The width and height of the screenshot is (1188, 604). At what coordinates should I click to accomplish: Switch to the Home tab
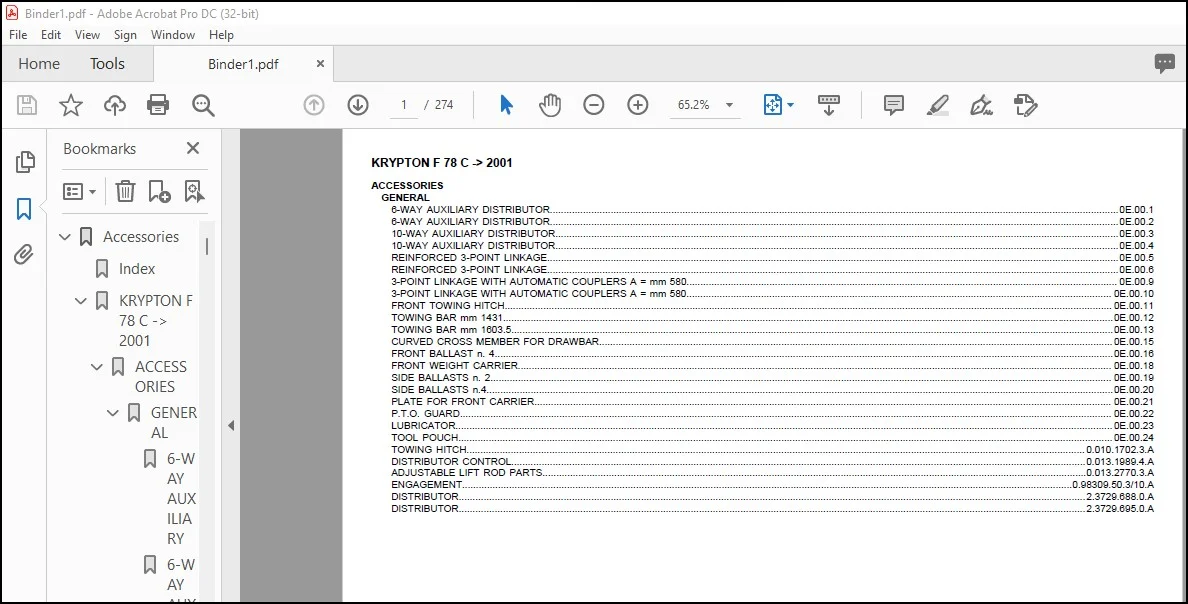click(39, 64)
